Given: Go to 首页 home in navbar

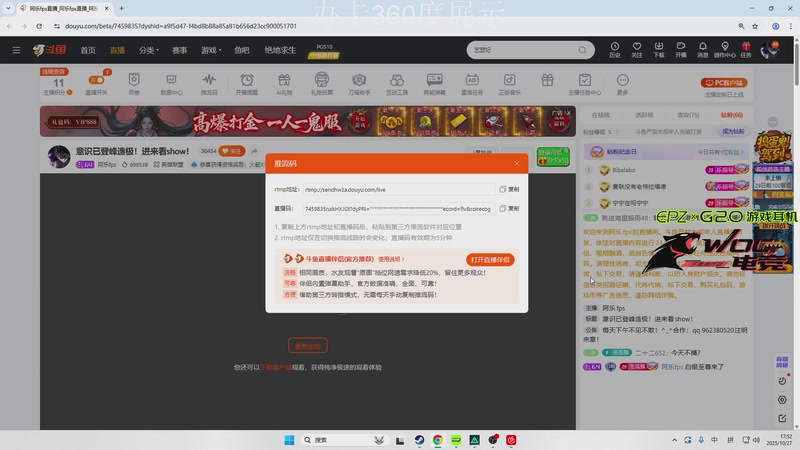Looking at the screenshot, I should click(88, 50).
